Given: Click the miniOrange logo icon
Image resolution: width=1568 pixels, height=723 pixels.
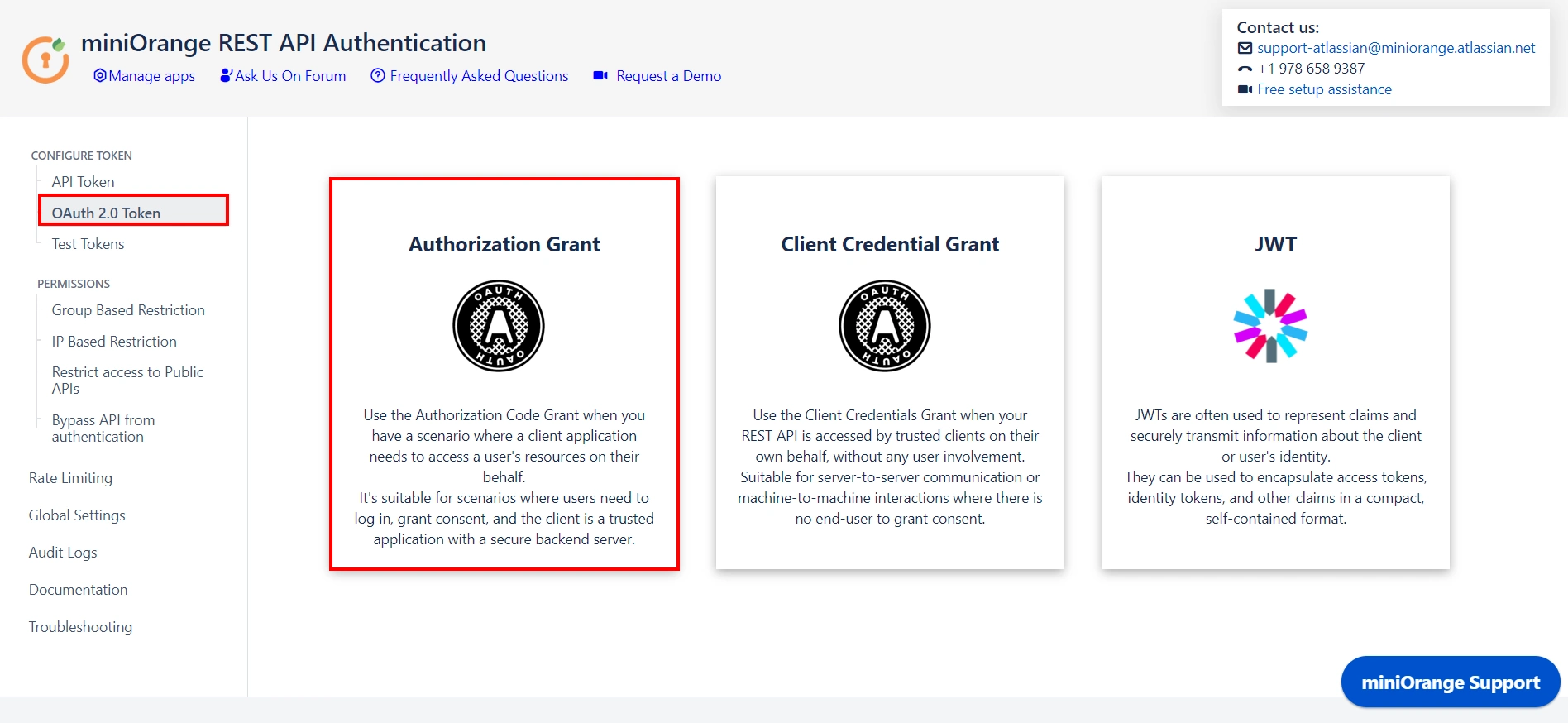Looking at the screenshot, I should [45, 59].
